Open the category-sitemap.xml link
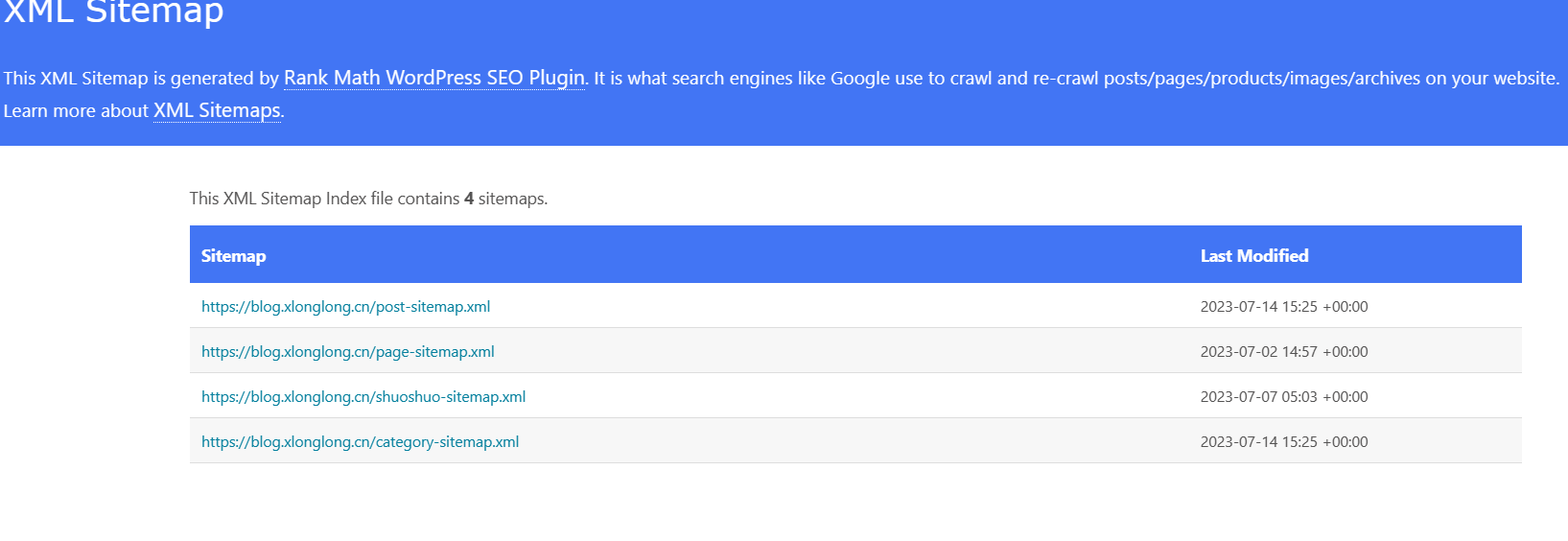This screenshot has width=1568, height=541. click(360, 442)
